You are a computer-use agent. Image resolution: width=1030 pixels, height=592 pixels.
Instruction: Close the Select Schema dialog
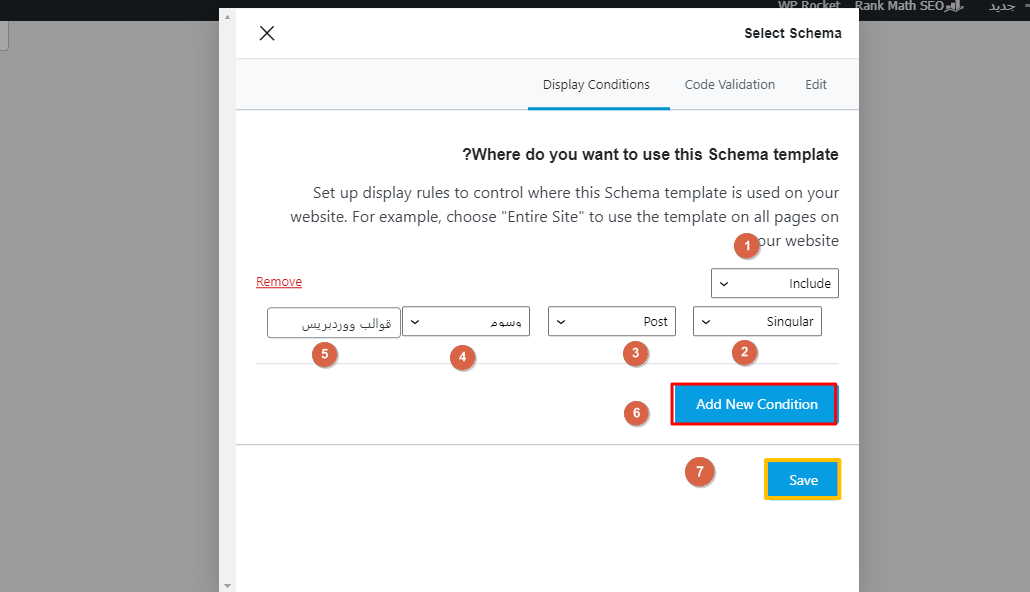267,33
